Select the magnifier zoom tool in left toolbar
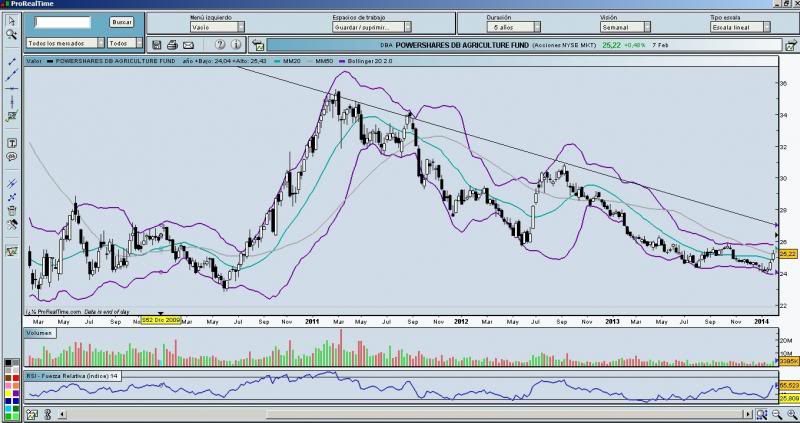The height and width of the screenshot is (423, 800). (12, 35)
